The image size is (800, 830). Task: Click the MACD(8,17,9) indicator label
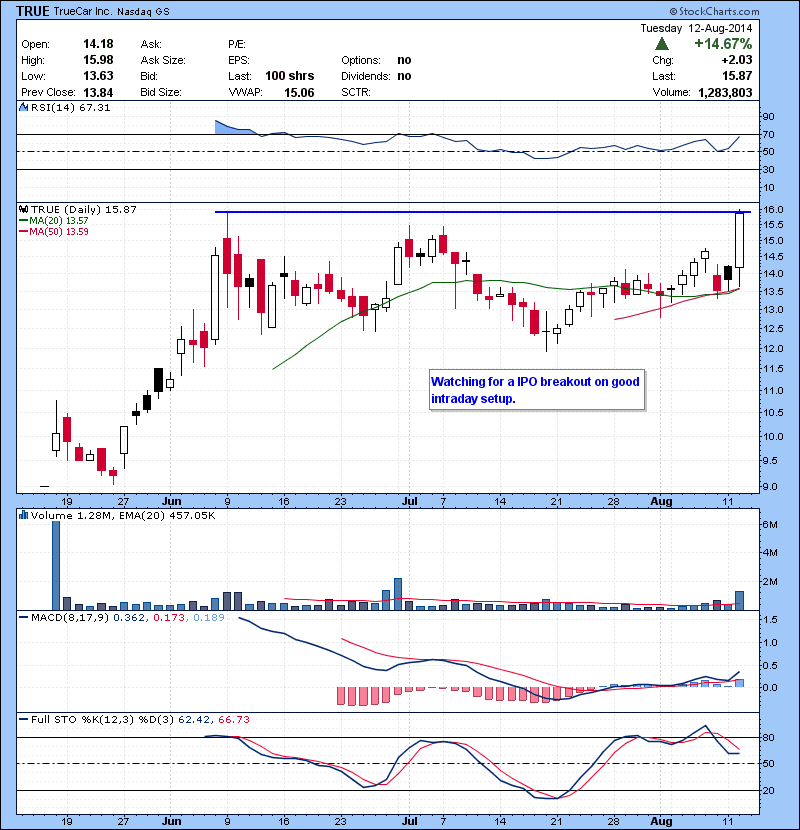pyautogui.click(x=69, y=617)
